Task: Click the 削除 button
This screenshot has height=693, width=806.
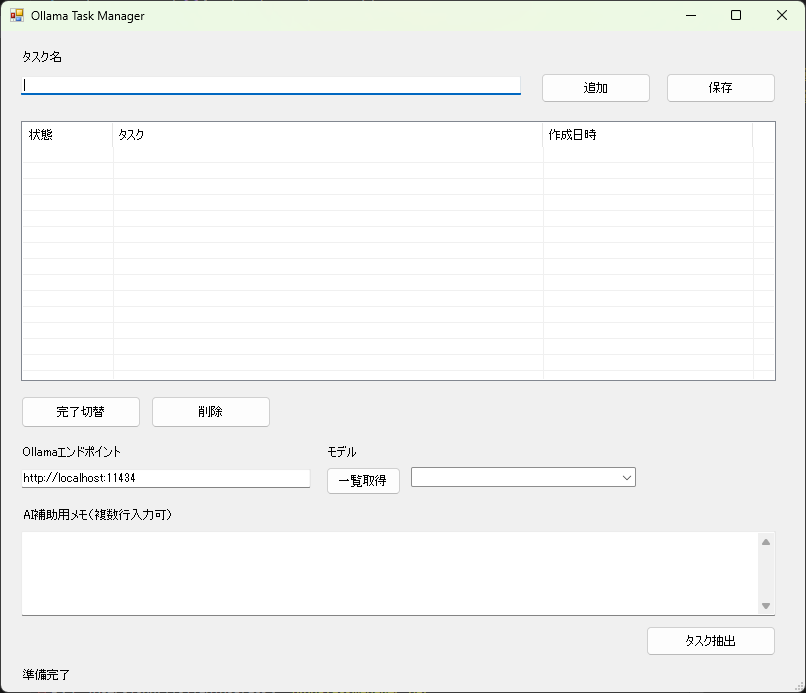Action: coord(210,412)
